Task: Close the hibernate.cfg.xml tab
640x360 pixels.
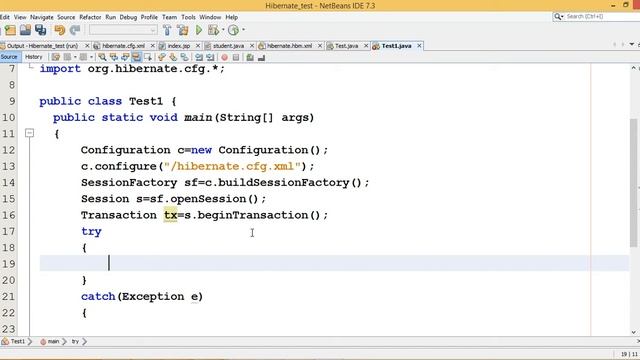Action: coord(153,46)
